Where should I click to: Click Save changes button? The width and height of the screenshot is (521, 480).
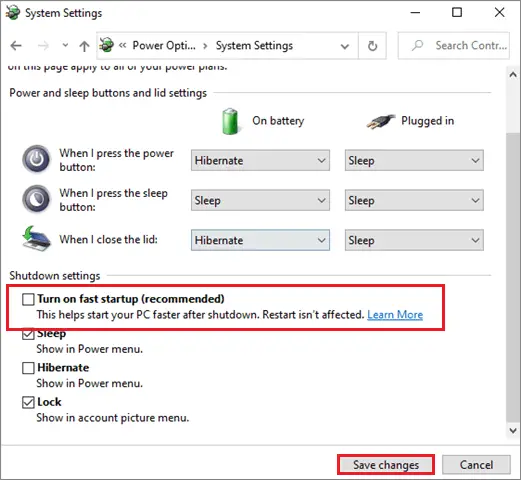(x=386, y=465)
